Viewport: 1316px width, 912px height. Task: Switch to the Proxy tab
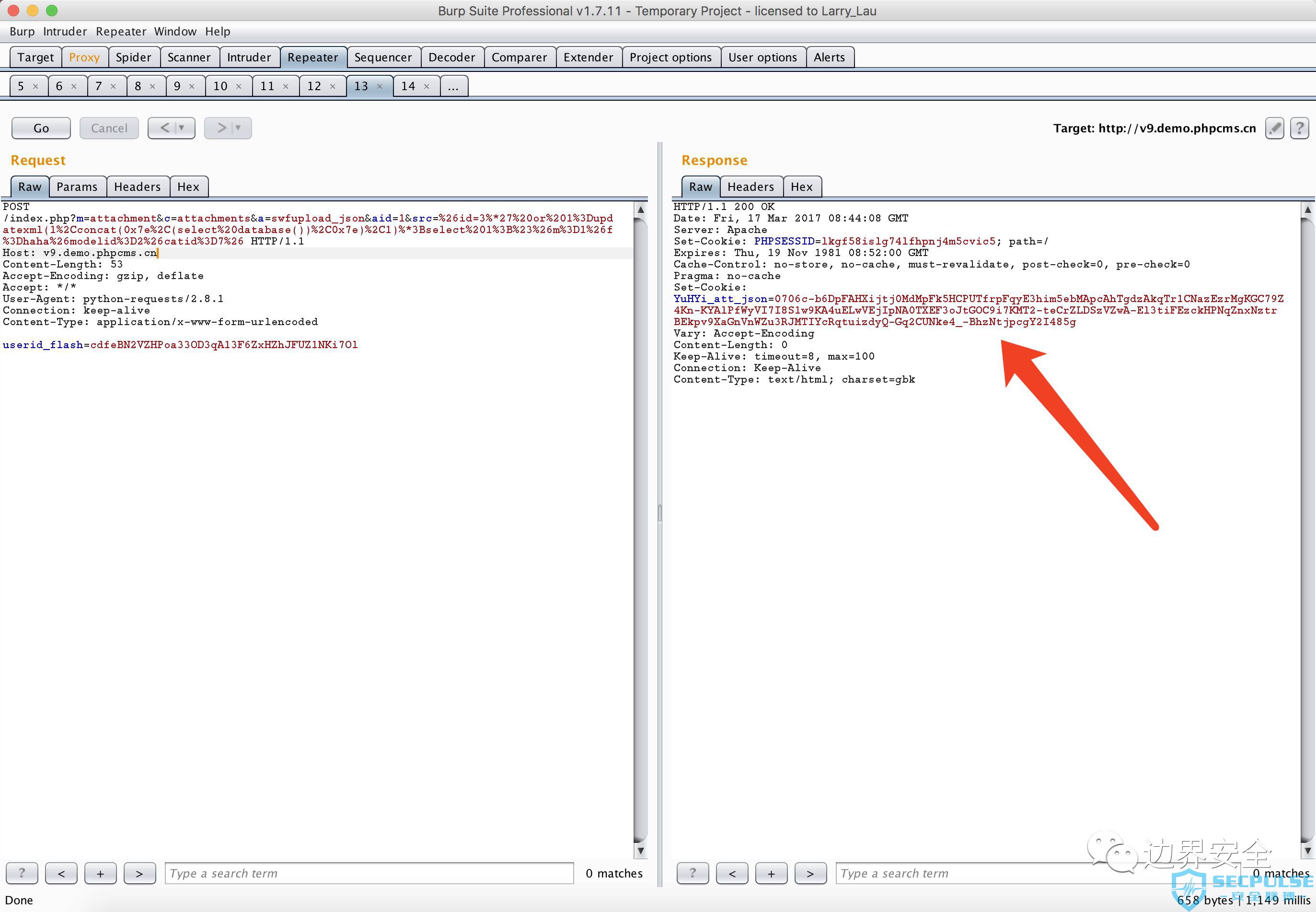tap(84, 57)
